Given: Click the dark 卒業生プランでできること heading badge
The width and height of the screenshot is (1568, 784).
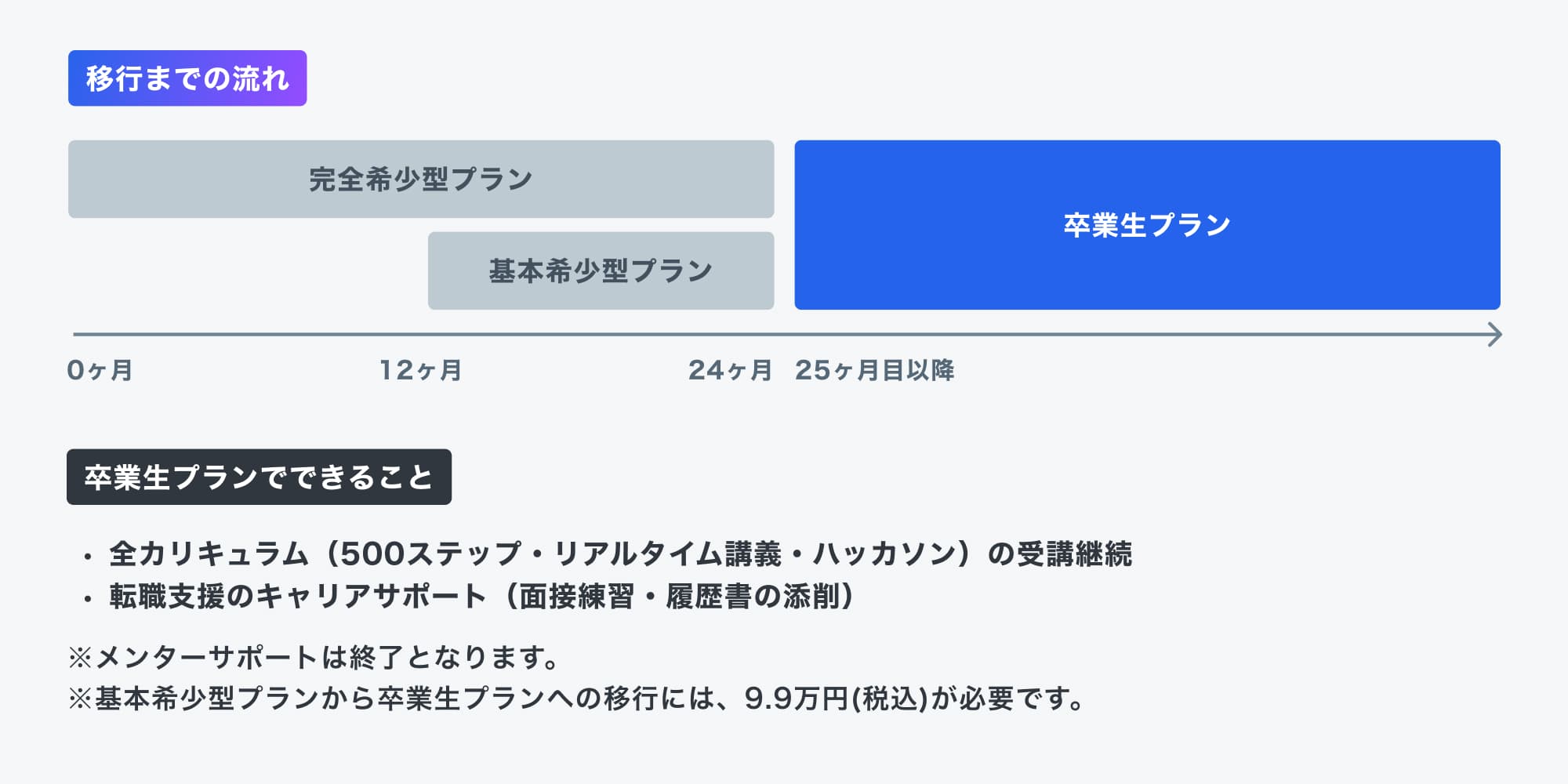Looking at the screenshot, I should 259,477.
